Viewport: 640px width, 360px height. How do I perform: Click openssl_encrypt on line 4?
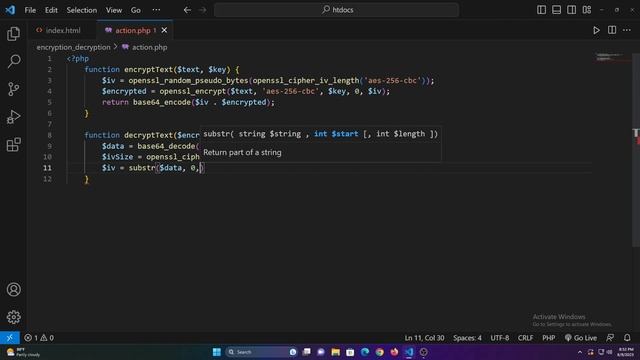tap(193, 91)
